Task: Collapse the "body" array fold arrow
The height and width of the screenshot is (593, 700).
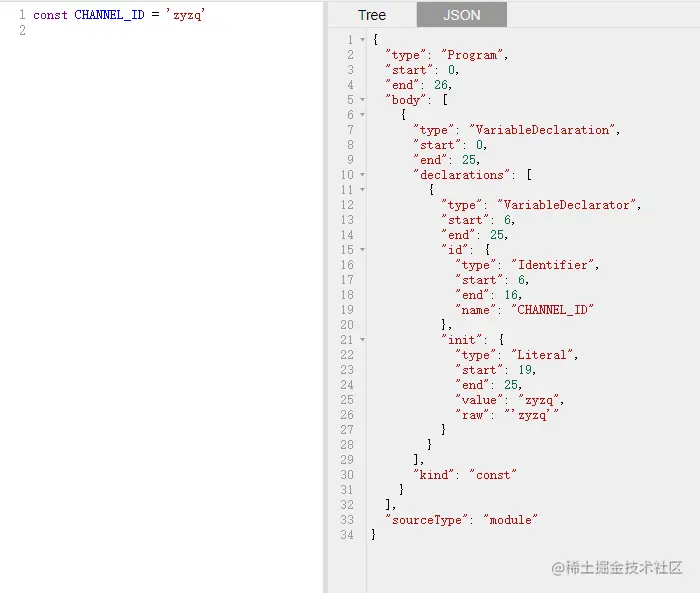Action: 362,100
